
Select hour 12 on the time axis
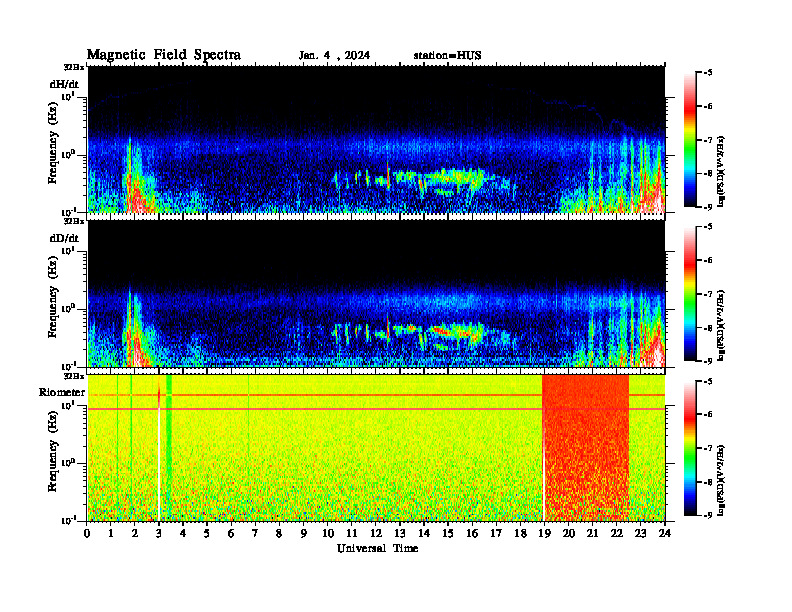(x=376, y=533)
